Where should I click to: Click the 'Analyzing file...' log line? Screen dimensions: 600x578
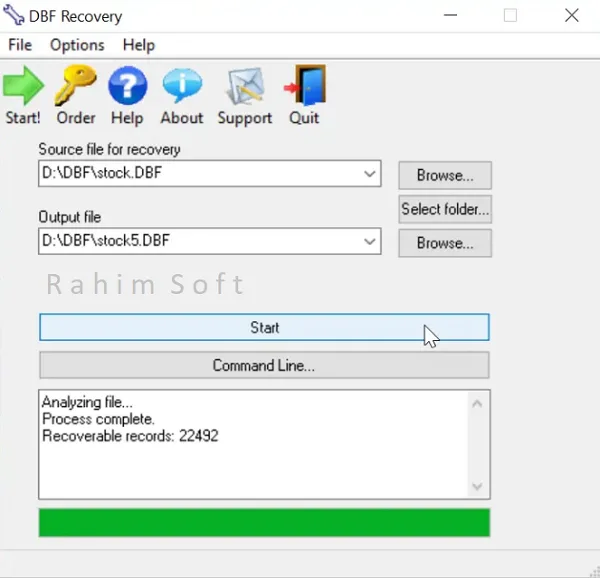(x=87, y=402)
